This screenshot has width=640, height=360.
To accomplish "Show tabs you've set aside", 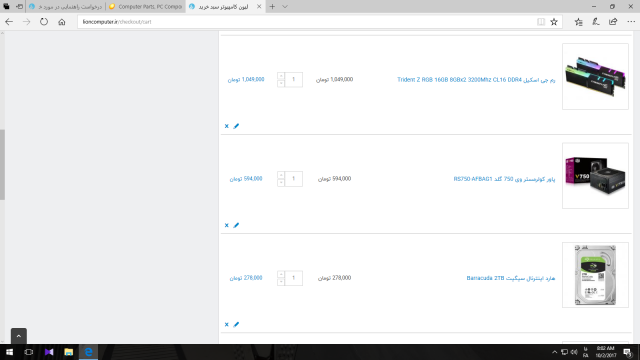I will (6, 7).
